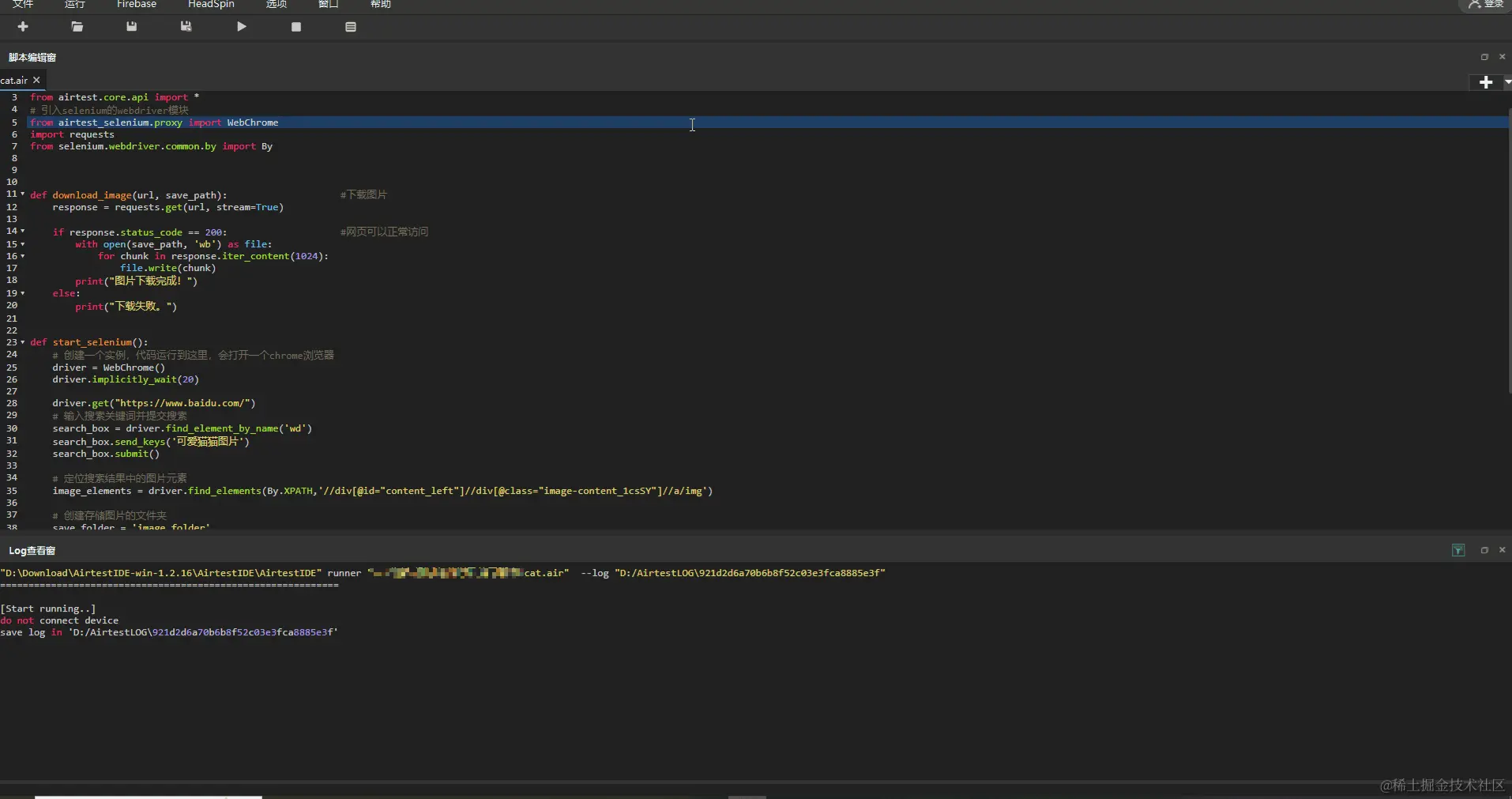Click the driver.implicitly_wait(20) line
This screenshot has width=1512, height=799.
pyautogui.click(x=126, y=379)
